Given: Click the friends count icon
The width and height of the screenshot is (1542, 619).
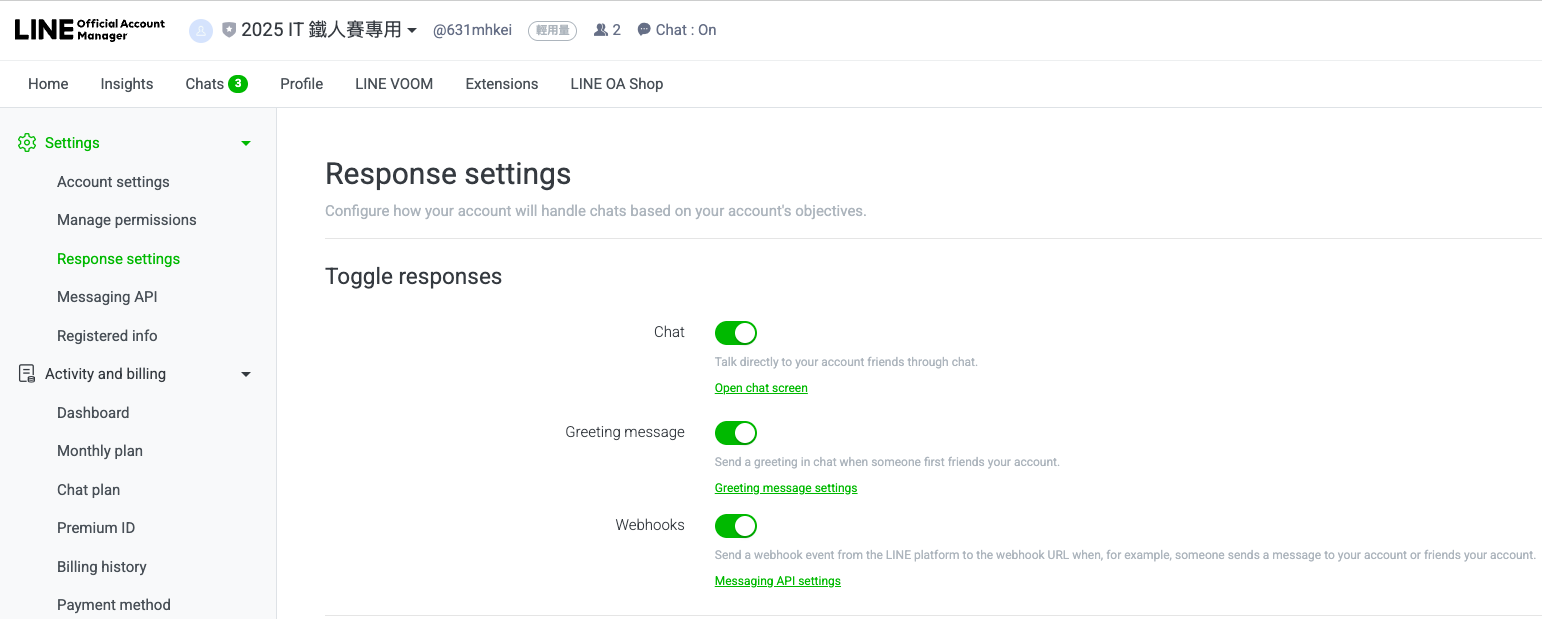Looking at the screenshot, I should pos(600,30).
